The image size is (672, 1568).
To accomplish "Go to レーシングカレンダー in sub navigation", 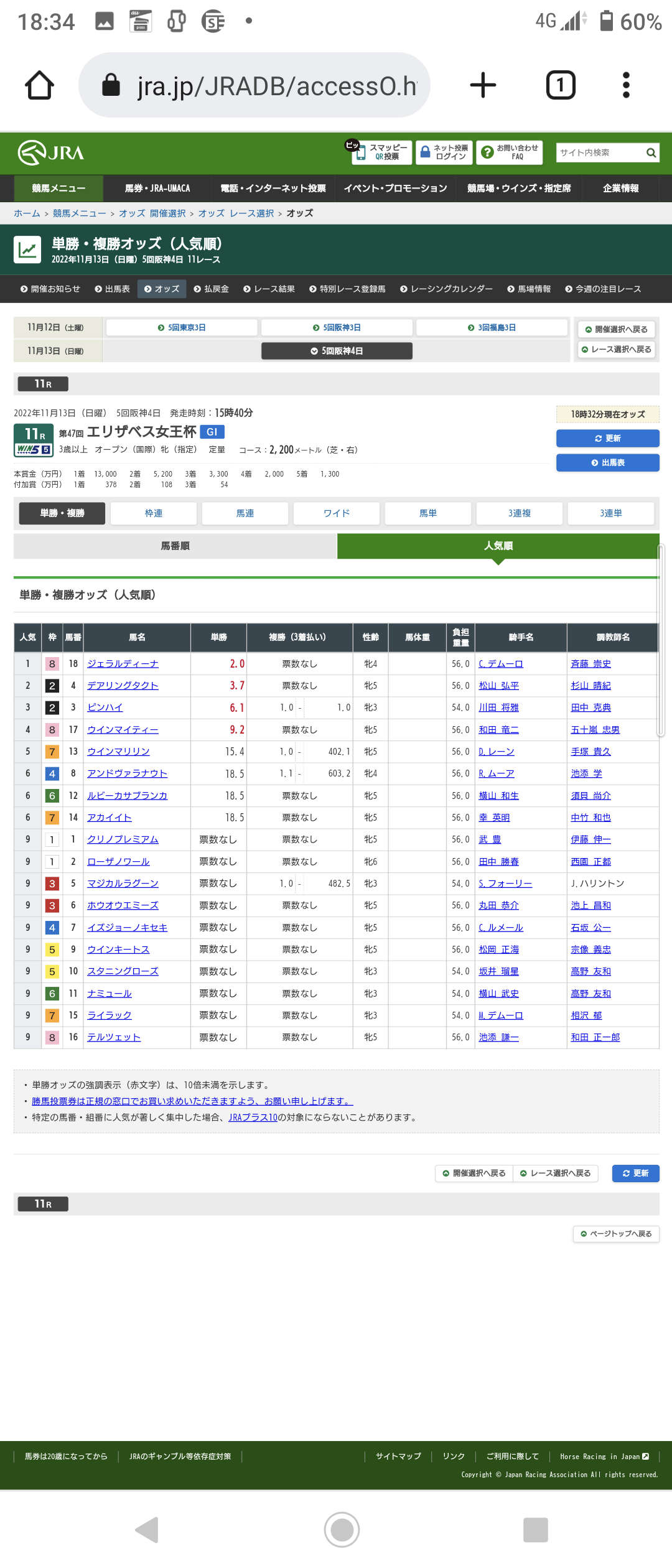I will pos(446,289).
